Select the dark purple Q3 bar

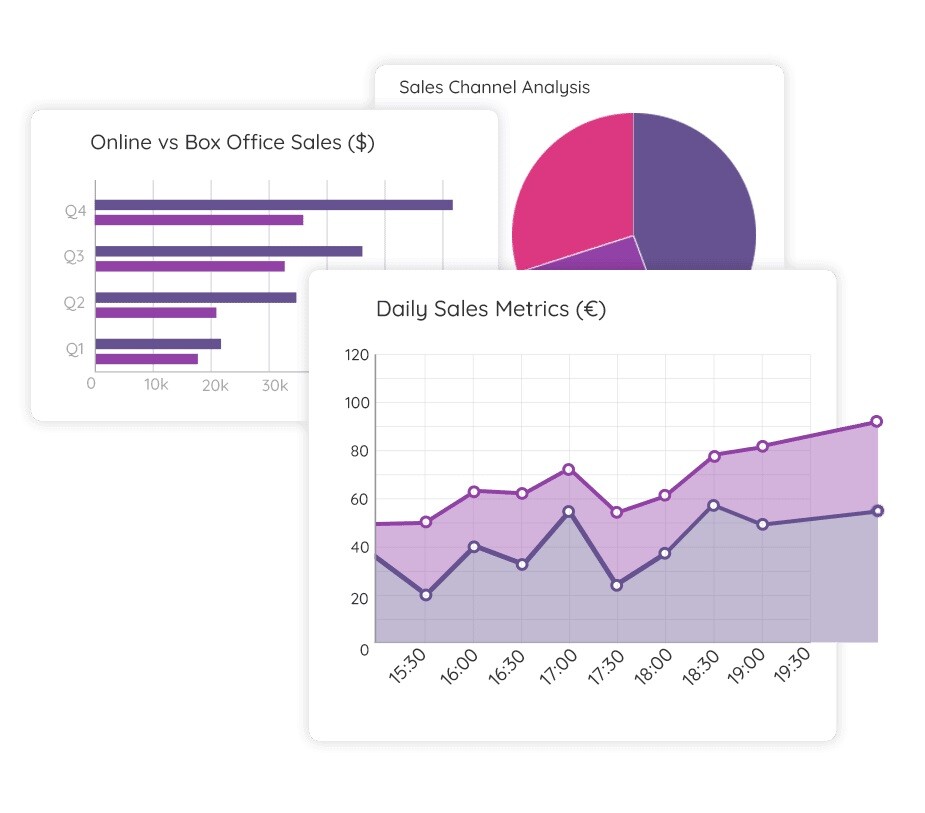pyautogui.click(x=229, y=251)
